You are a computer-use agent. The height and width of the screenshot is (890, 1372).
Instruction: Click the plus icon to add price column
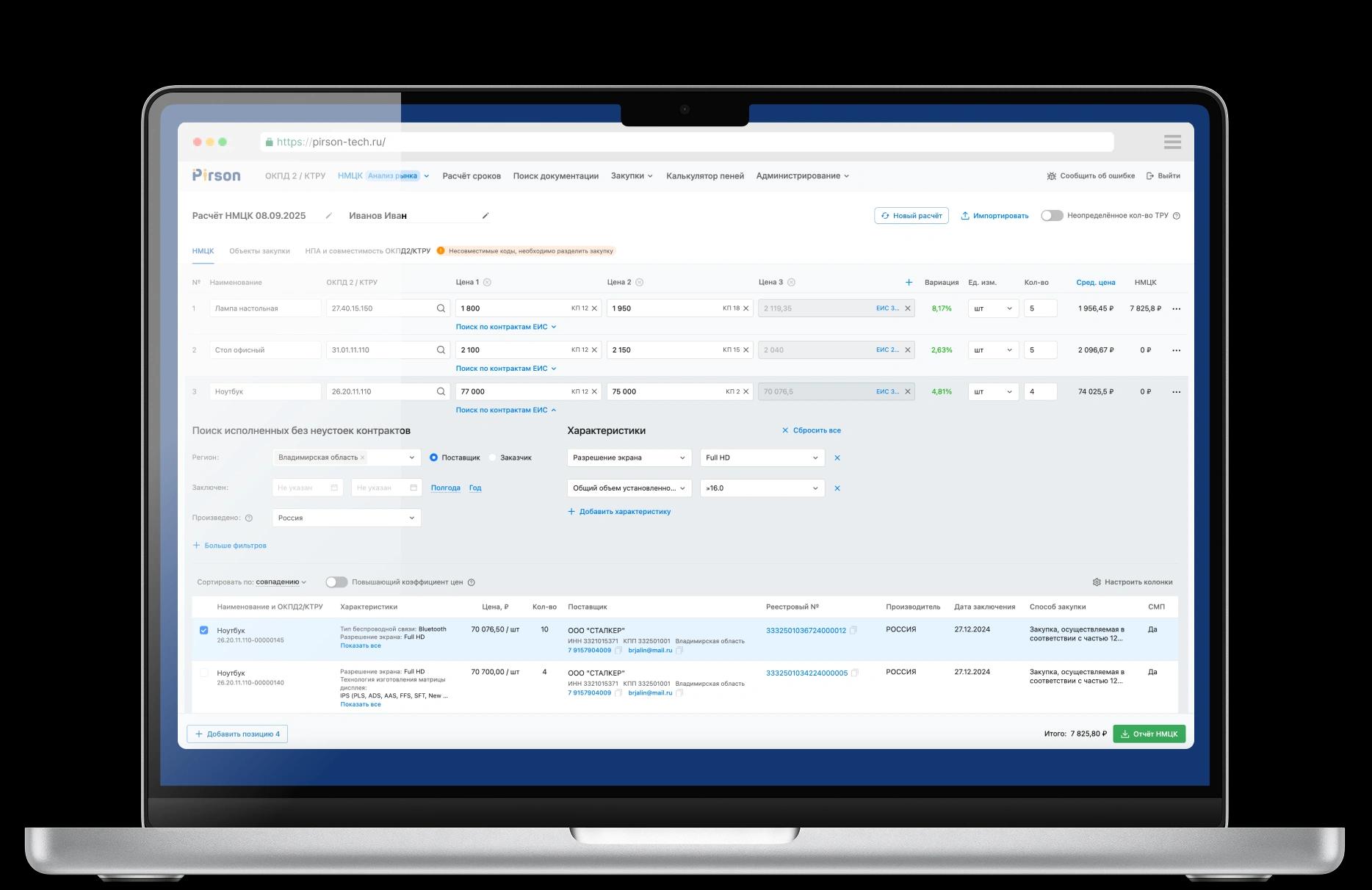(x=909, y=282)
